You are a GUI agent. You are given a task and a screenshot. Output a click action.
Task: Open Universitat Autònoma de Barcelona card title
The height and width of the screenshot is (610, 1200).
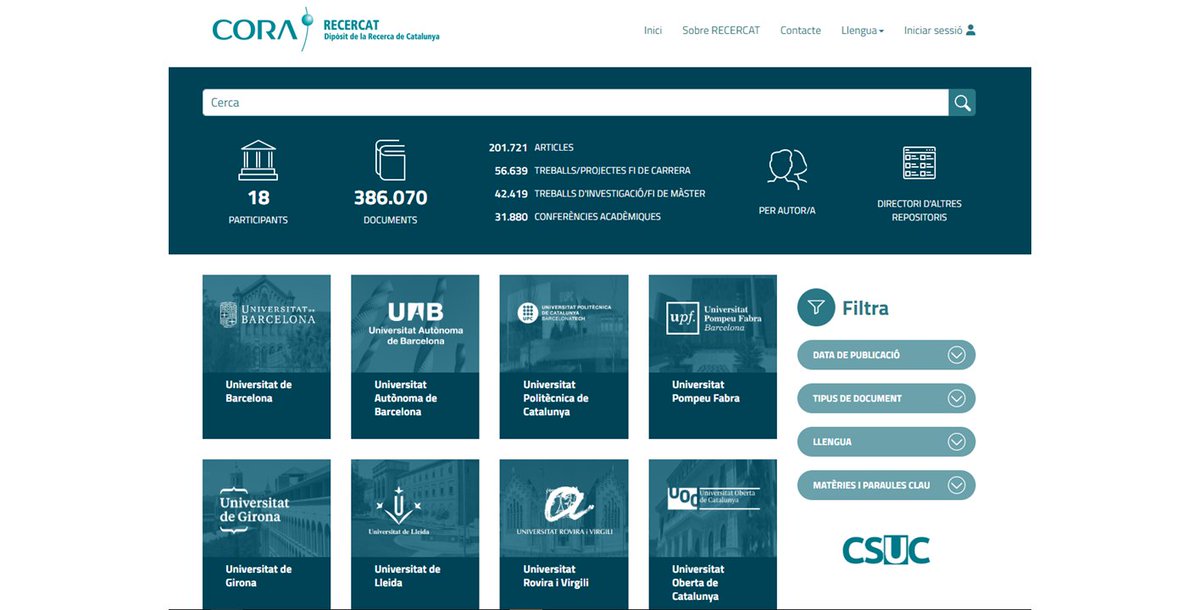coord(406,398)
